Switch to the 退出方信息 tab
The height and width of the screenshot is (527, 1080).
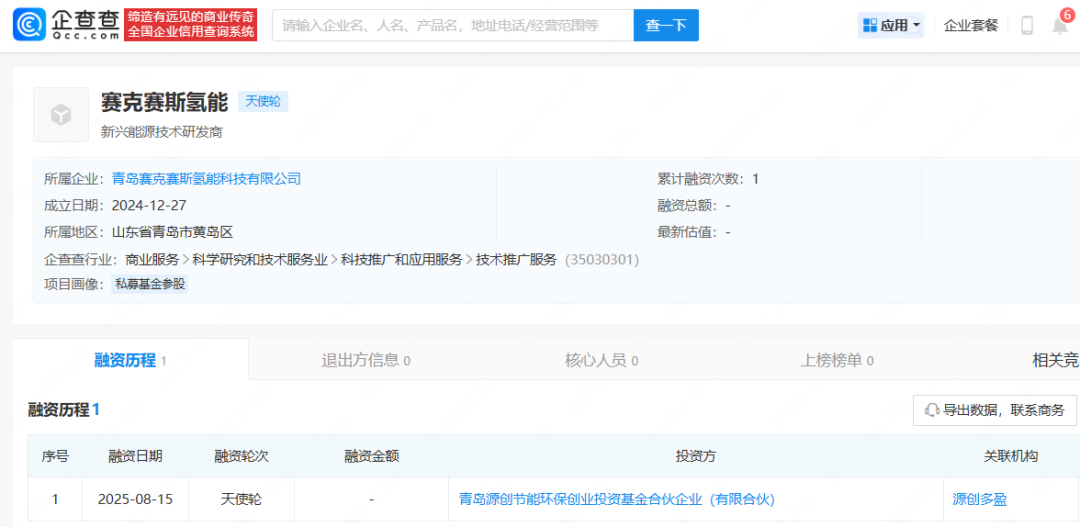pos(366,360)
